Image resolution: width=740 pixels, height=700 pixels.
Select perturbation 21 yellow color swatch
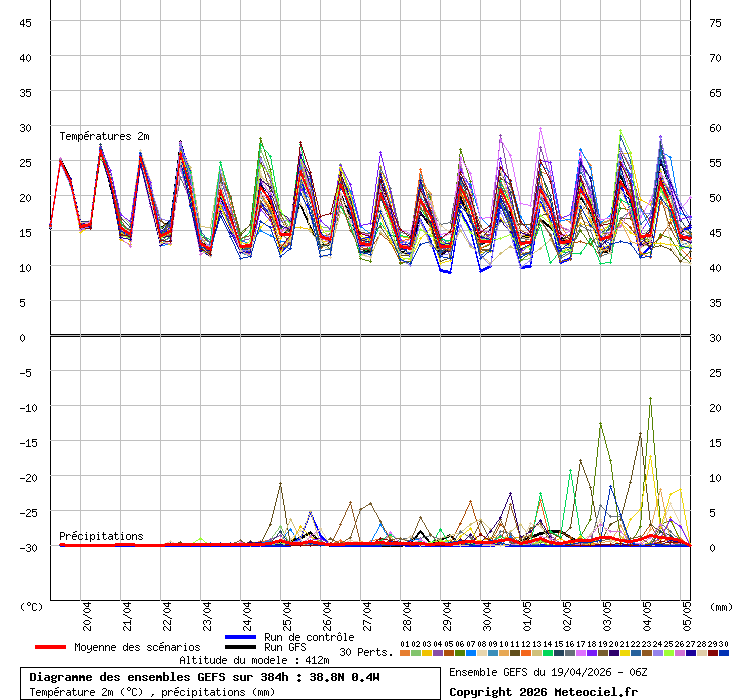click(x=625, y=653)
